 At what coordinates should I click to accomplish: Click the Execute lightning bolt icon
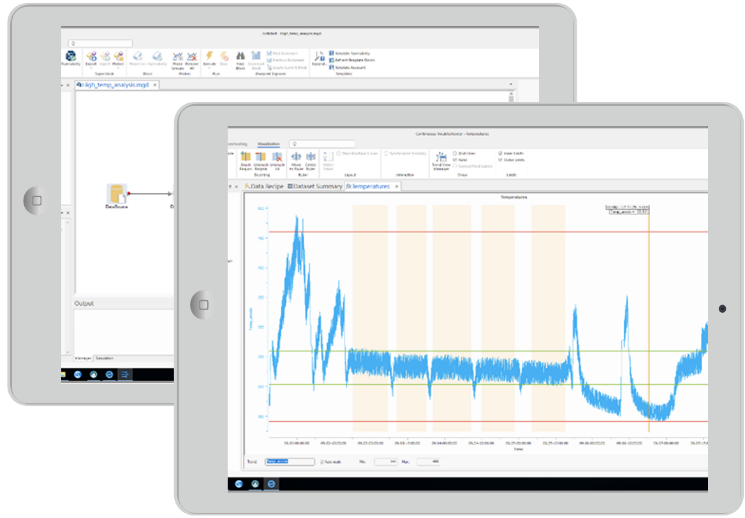click(210, 59)
